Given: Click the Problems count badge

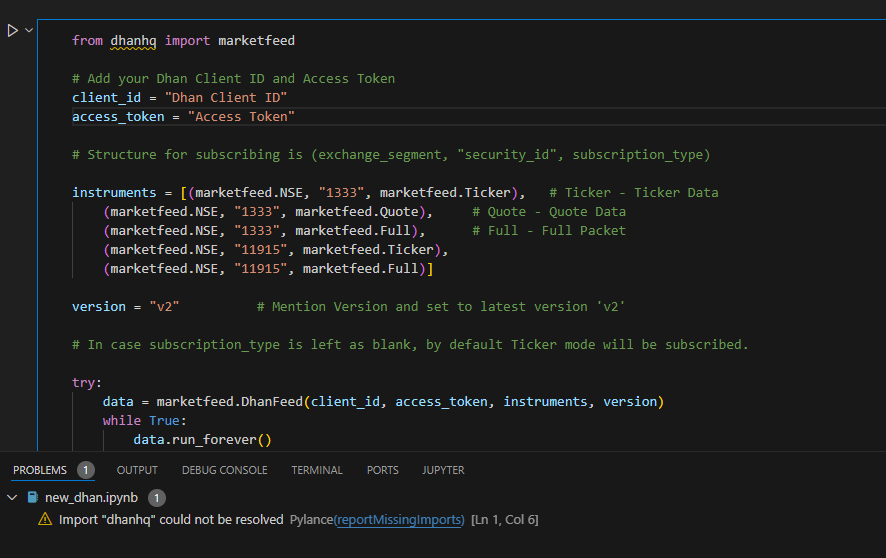Looking at the screenshot, I should click(86, 470).
